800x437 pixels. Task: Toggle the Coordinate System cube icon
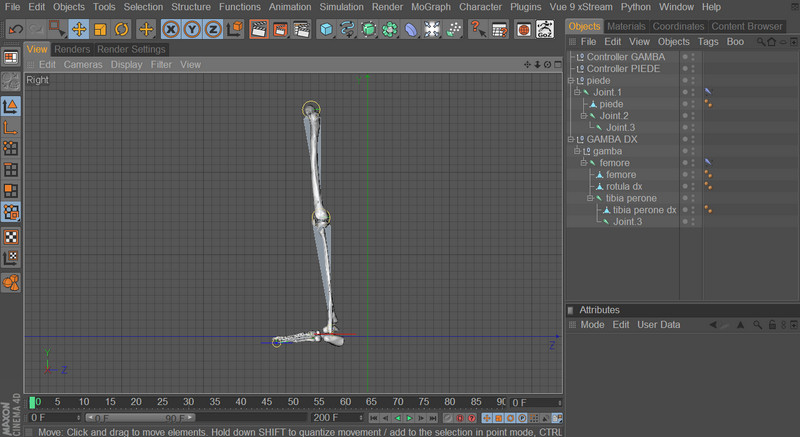pos(234,29)
